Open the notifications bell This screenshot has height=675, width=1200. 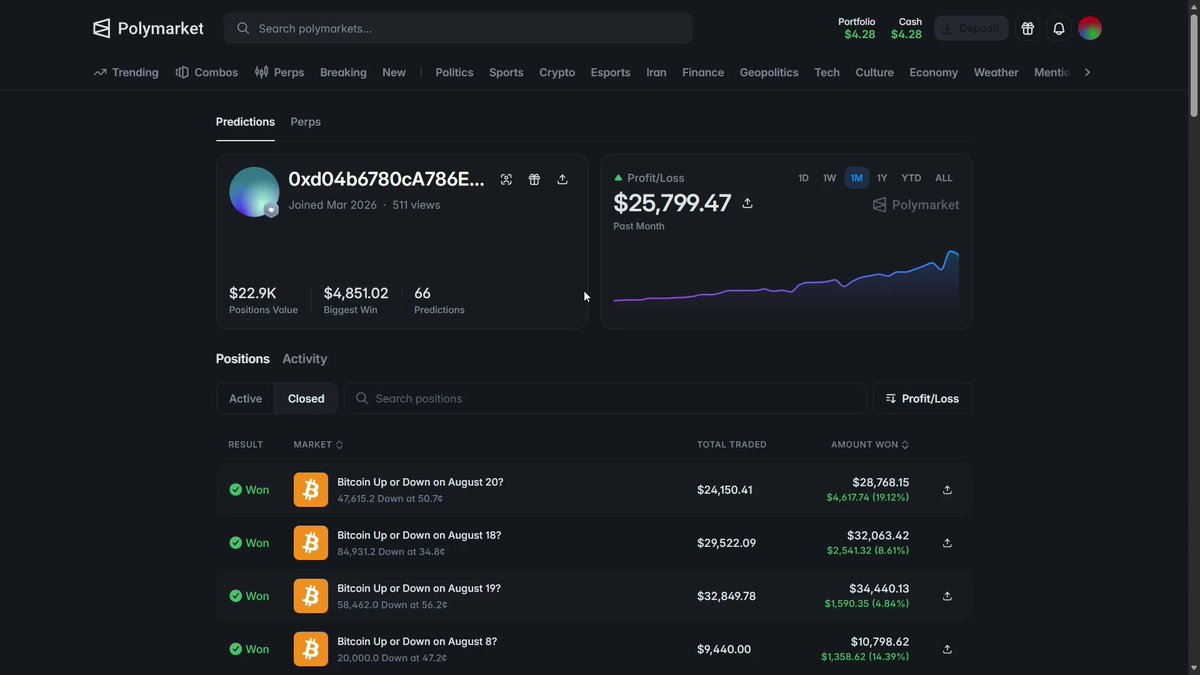pyautogui.click(x=1059, y=28)
